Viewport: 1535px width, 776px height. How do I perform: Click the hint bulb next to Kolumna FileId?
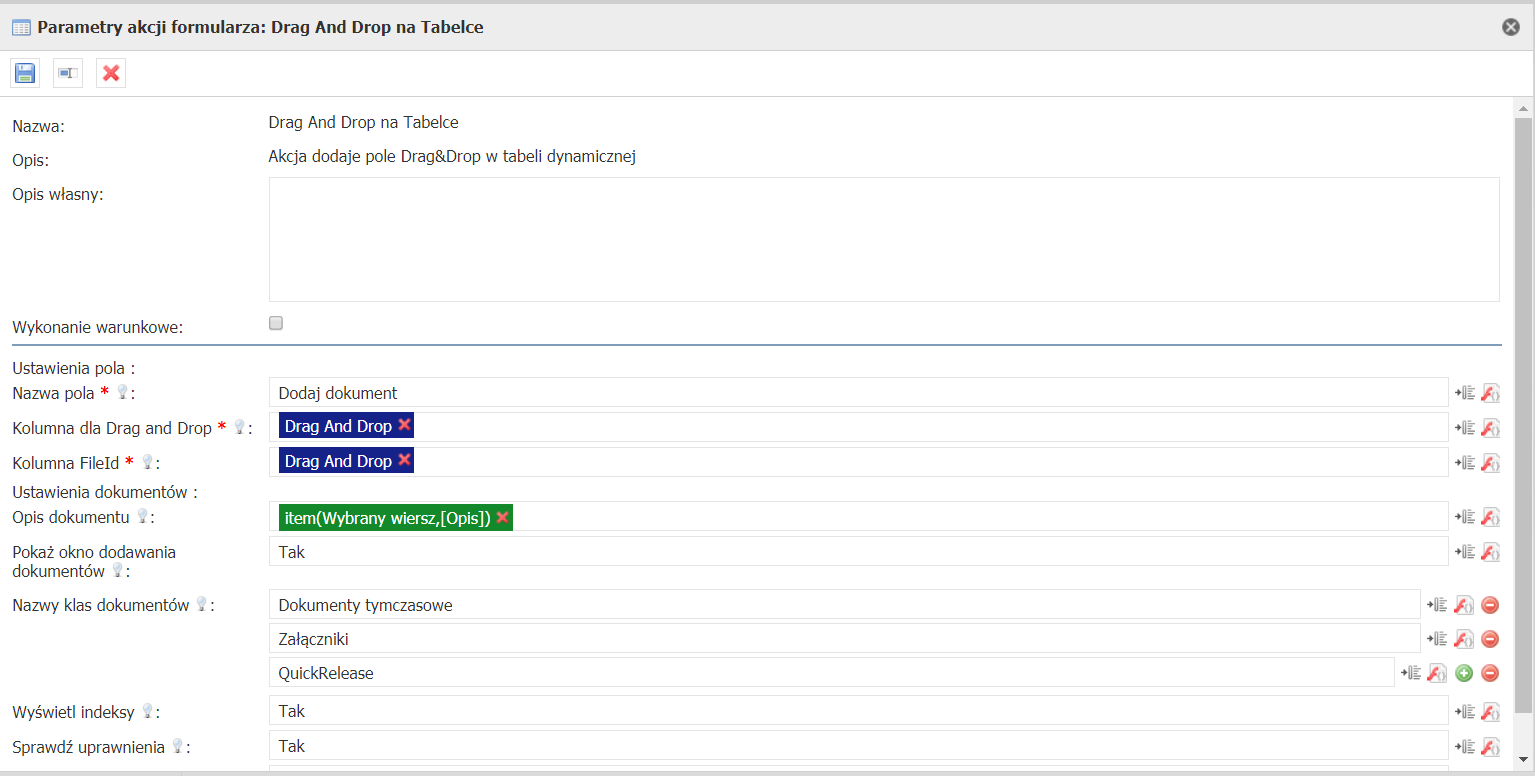coord(148,462)
